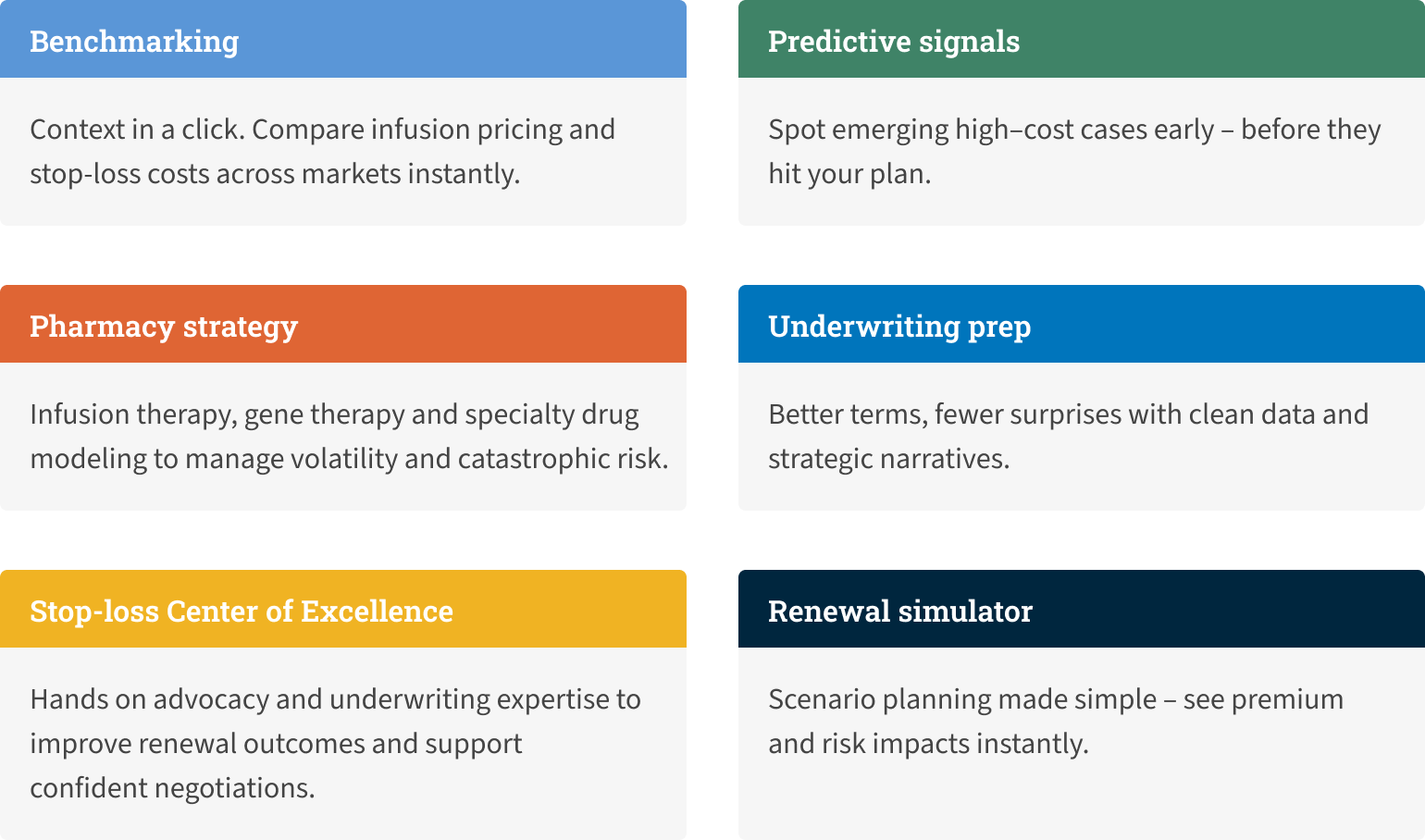
Task: Click the words "hit your plan"
Action: click(x=849, y=174)
